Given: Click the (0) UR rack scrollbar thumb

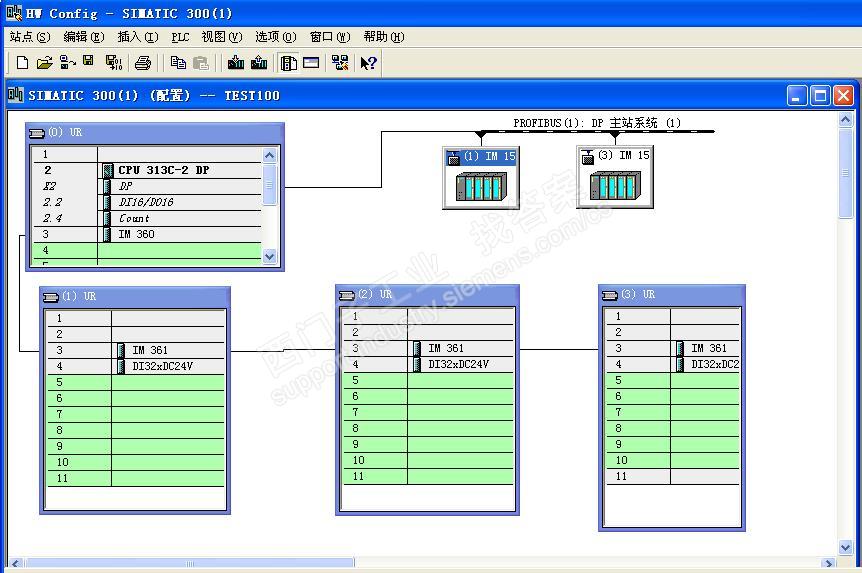Looking at the screenshot, I should 269,184.
